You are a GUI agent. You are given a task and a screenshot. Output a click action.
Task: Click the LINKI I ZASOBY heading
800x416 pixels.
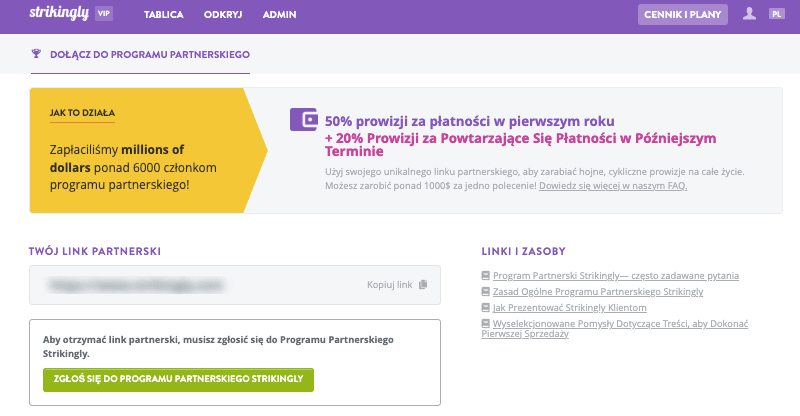point(523,251)
